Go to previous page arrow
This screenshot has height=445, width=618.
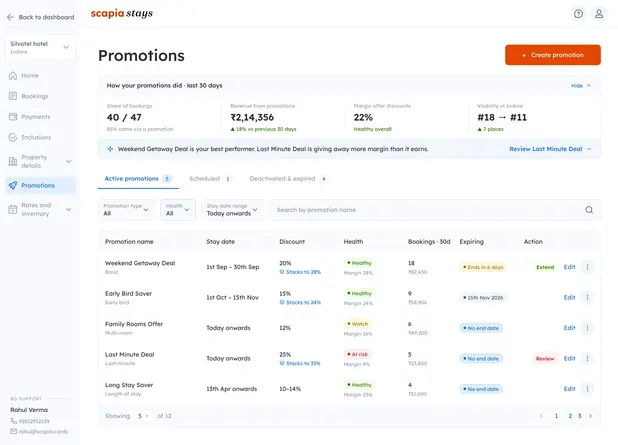coord(541,416)
